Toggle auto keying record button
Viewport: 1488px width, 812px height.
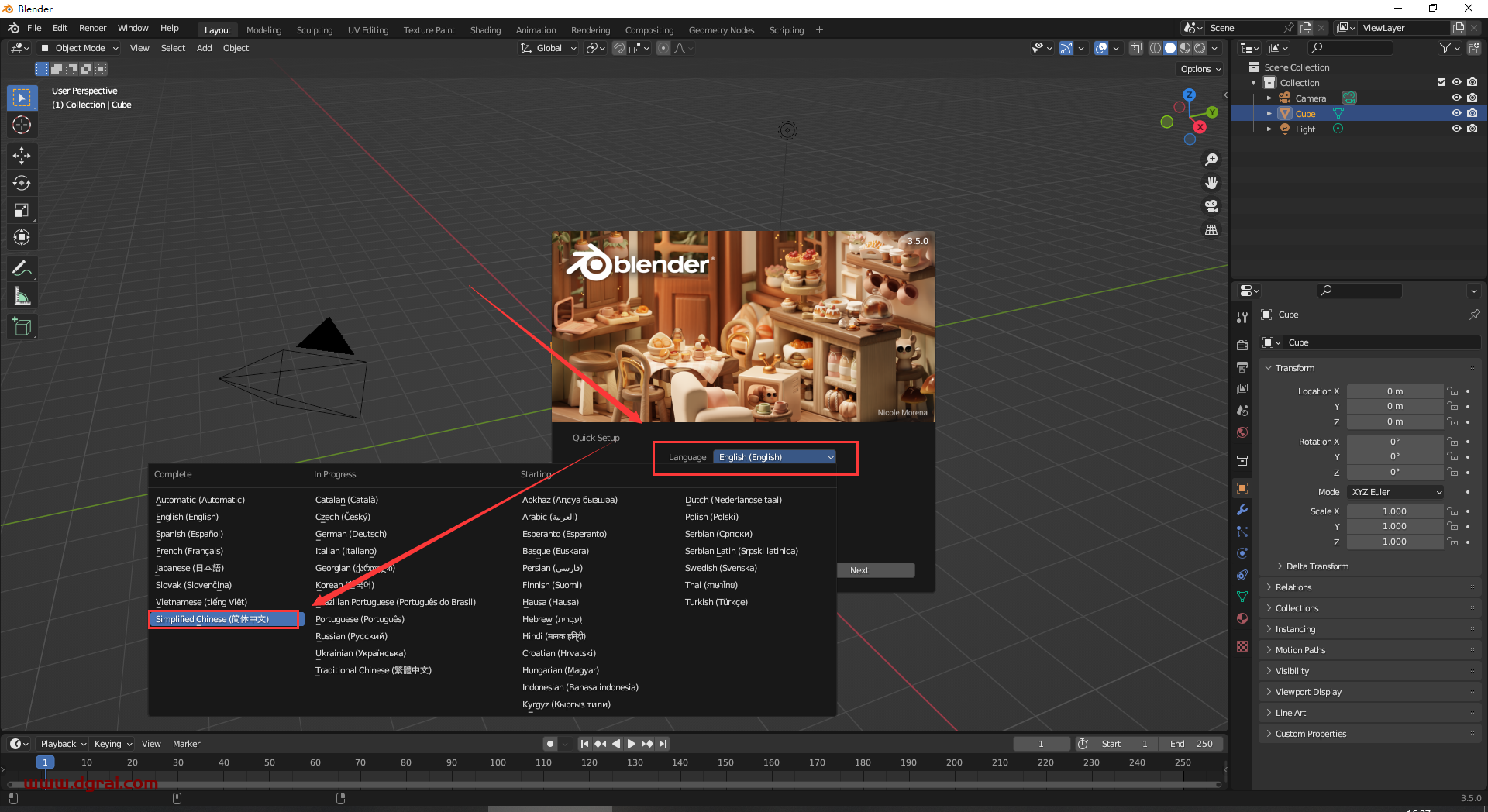[550, 744]
